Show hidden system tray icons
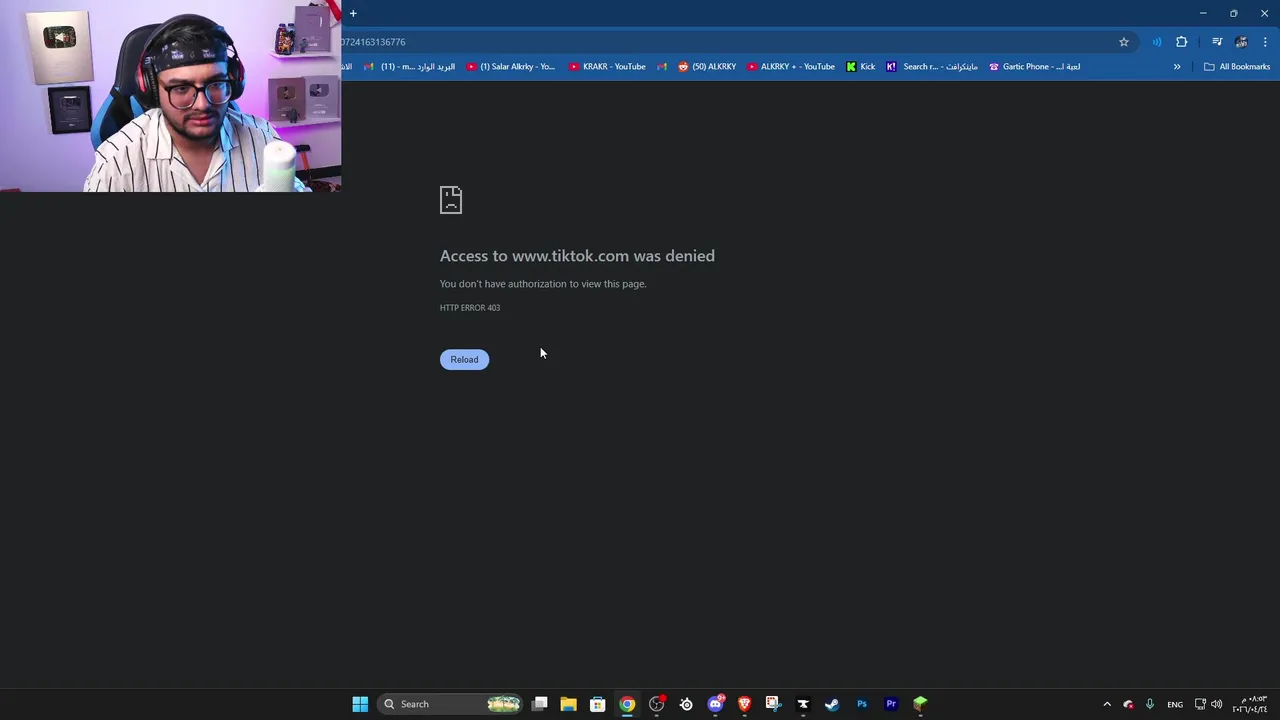The image size is (1280, 720). [x=1107, y=704]
